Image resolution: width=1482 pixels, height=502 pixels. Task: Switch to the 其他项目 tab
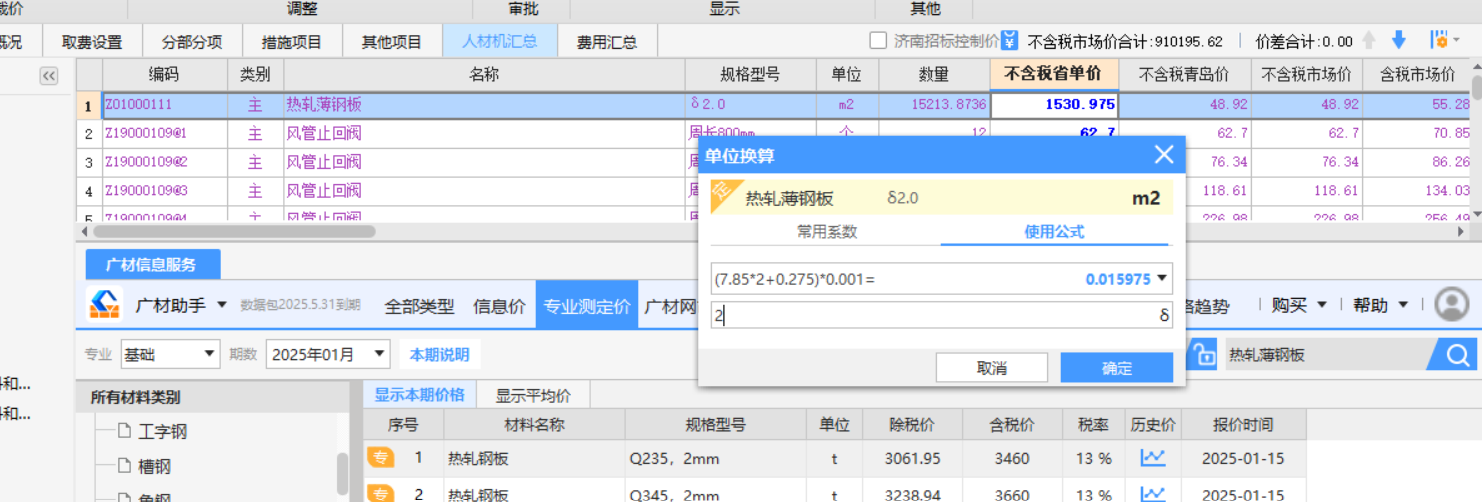pyautogui.click(x=392, y=42)
